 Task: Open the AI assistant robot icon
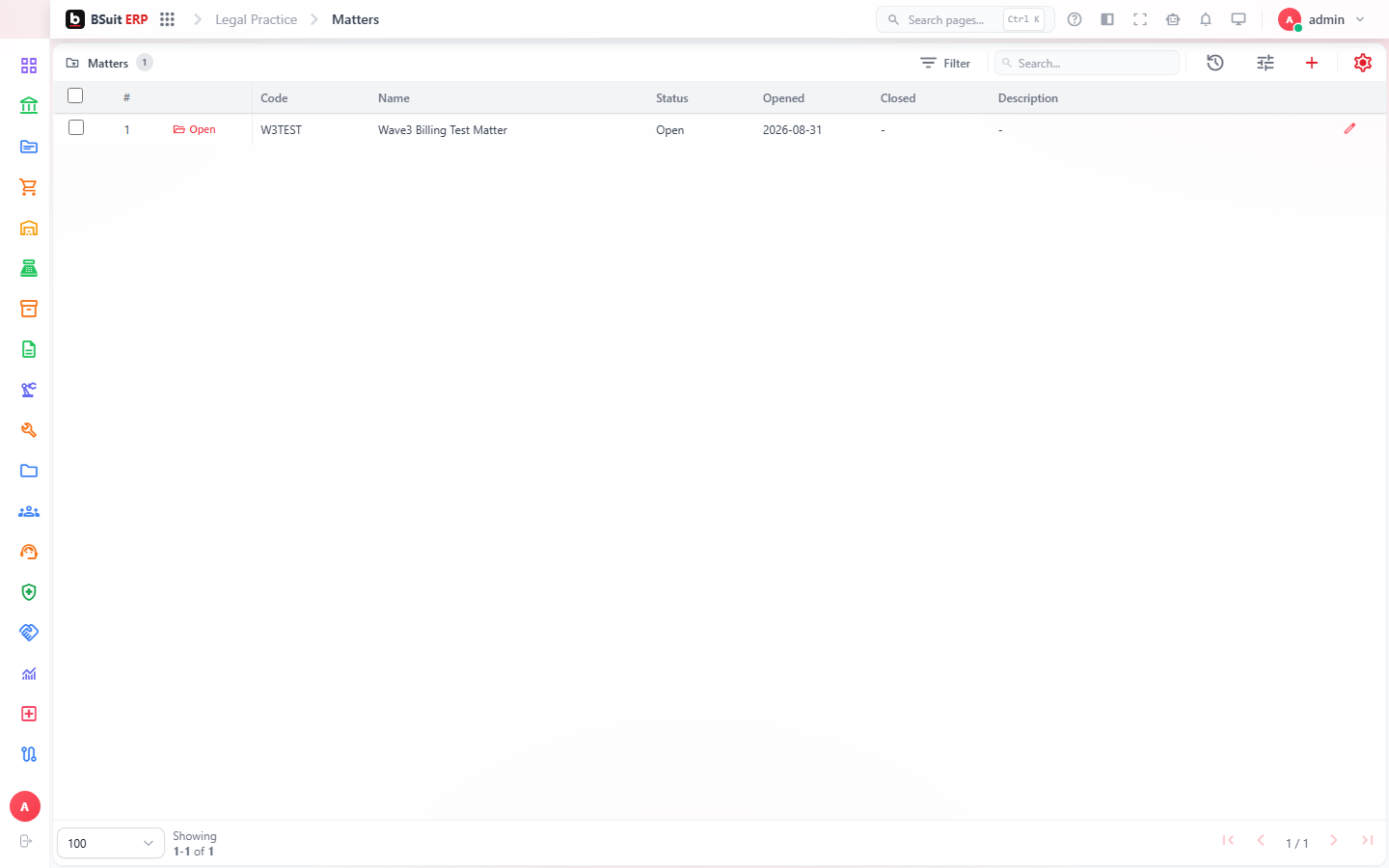tap(1173, 19)
